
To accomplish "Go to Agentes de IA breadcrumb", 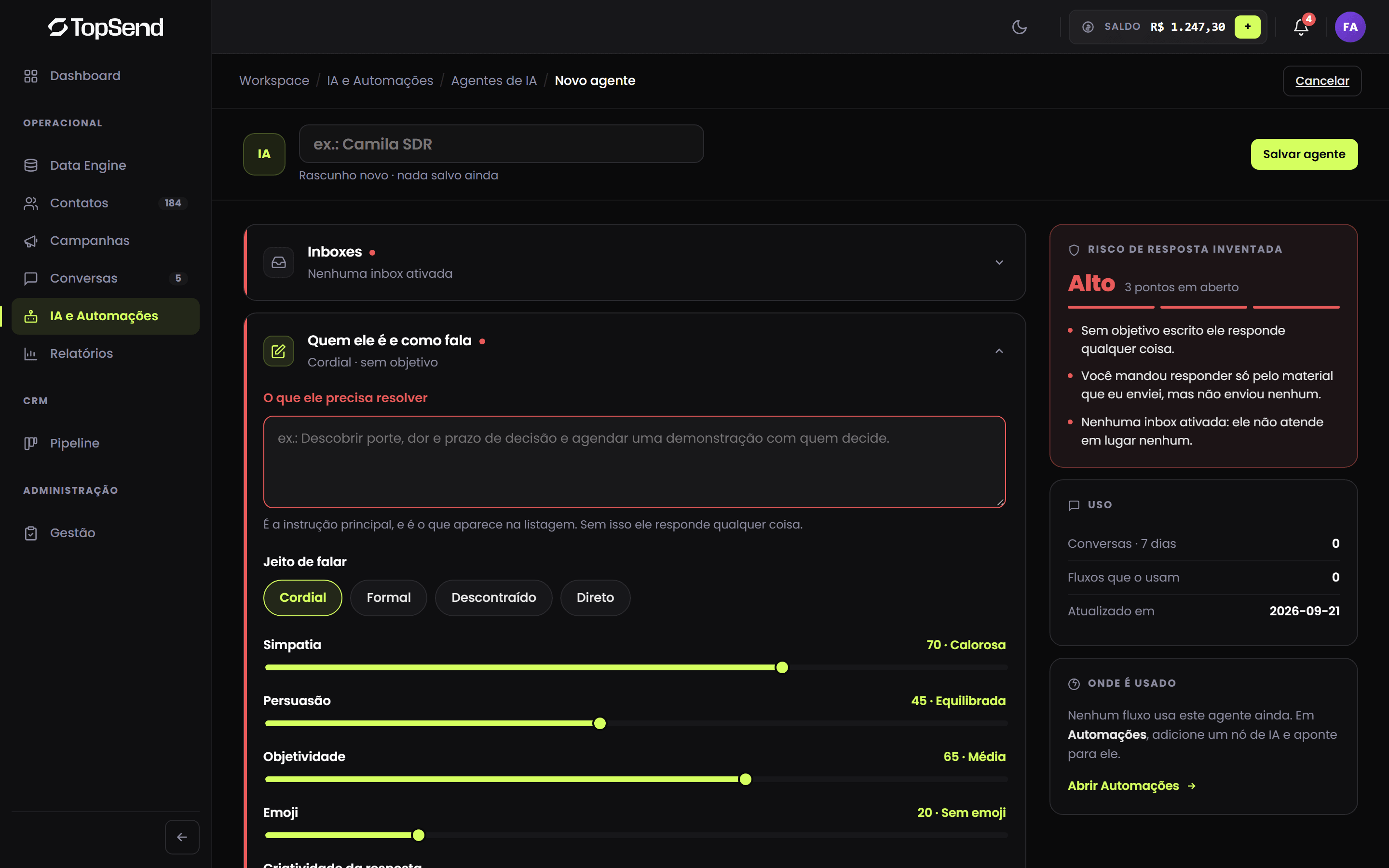I will click(493, 81).
